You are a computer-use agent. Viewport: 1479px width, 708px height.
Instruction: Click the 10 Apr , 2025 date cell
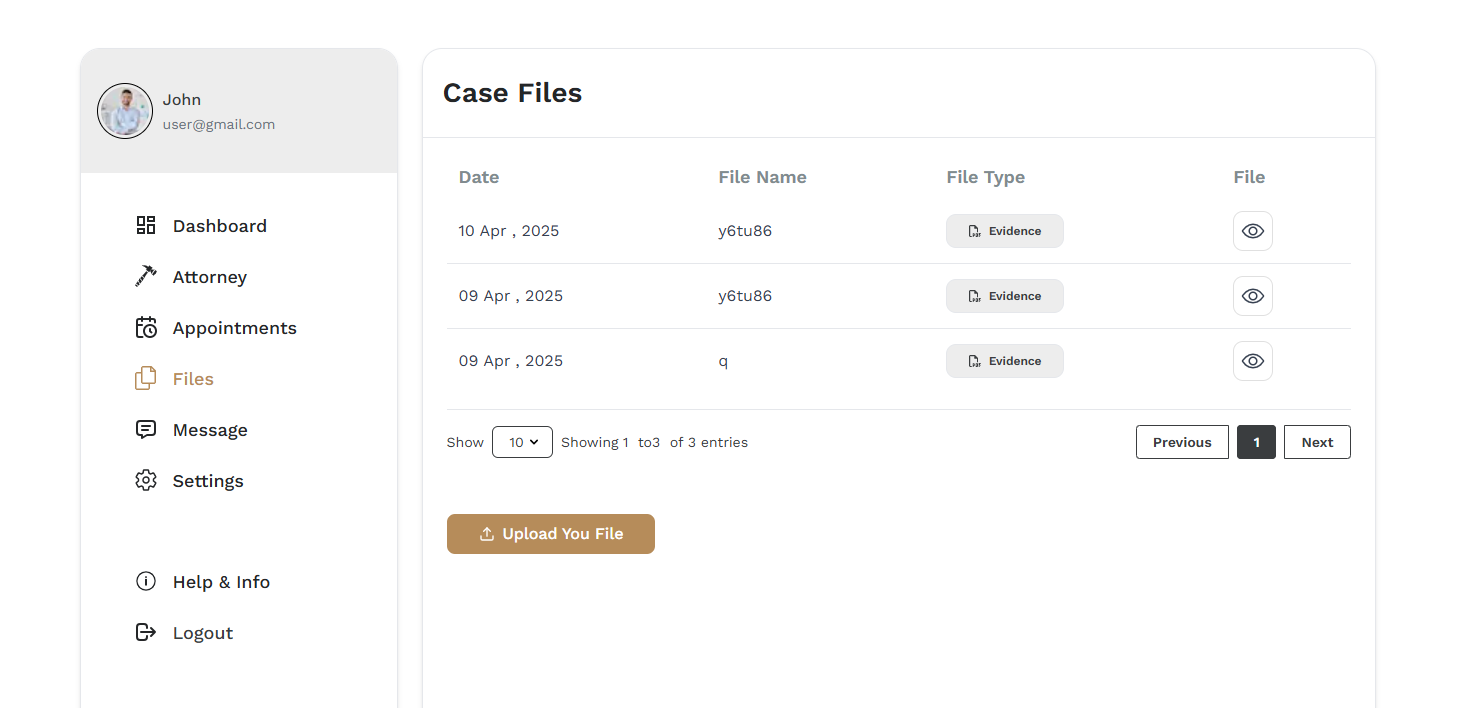click(x=509, y=231)
